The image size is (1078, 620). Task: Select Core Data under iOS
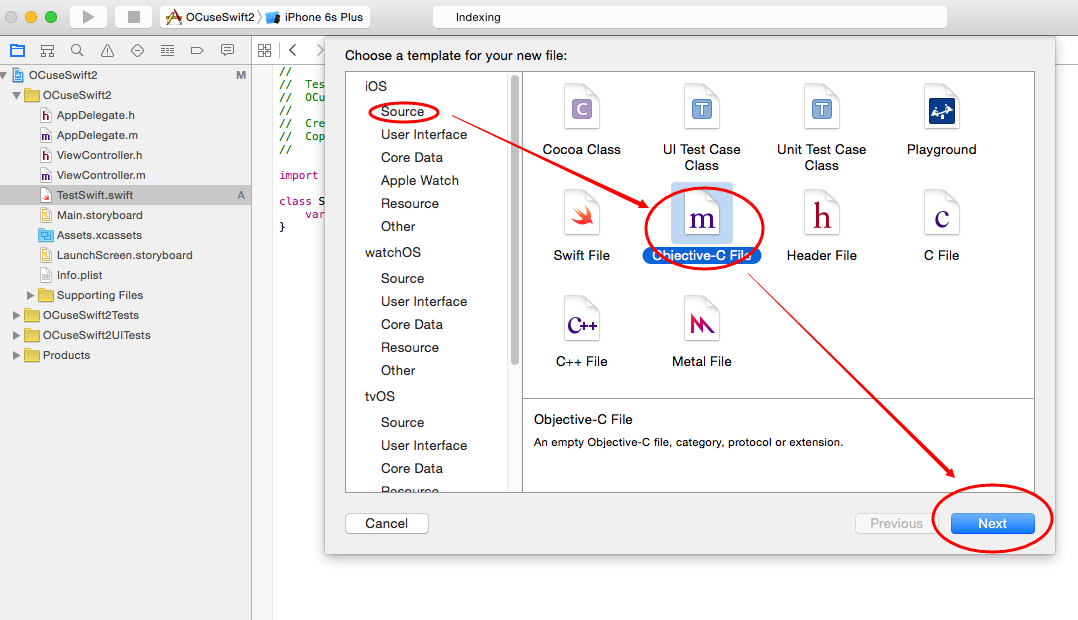pyautogui.click(x=412, y=157)
